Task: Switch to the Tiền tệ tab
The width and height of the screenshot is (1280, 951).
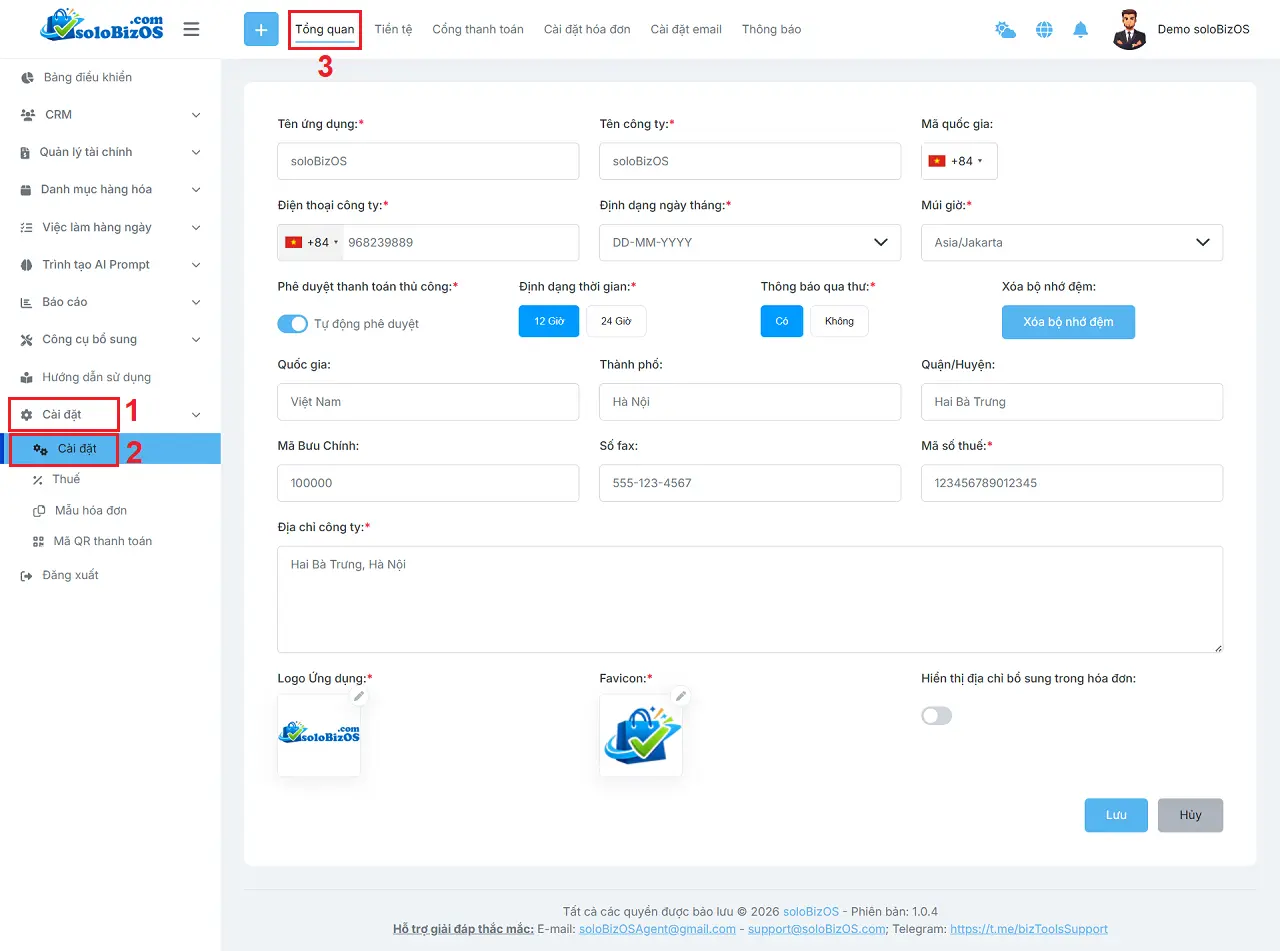Action: click(393, 30)
